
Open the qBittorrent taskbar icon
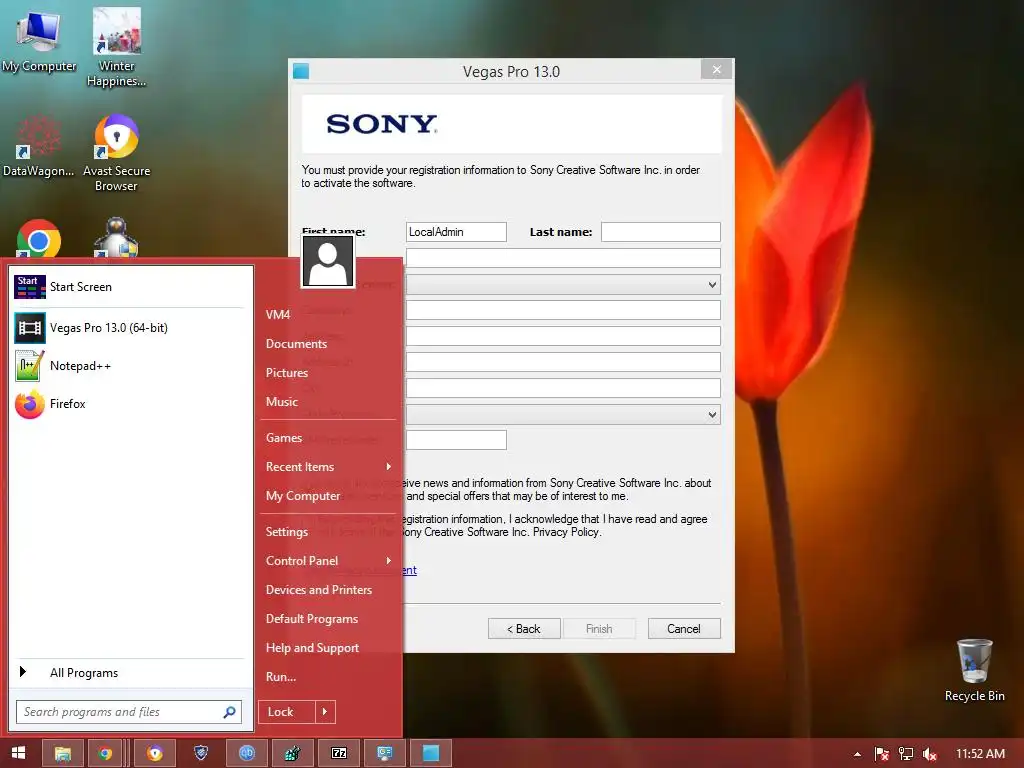tap(247, 754)
